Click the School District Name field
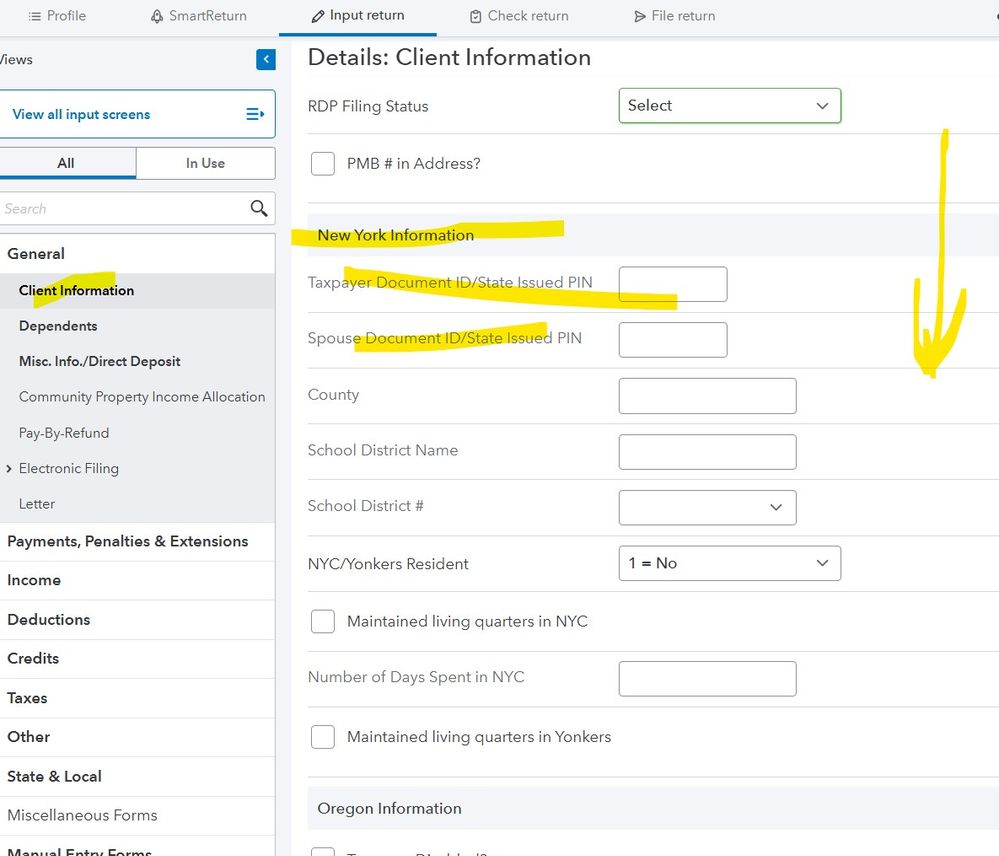This screenshot has width=999, height=856. pos(707,452)
